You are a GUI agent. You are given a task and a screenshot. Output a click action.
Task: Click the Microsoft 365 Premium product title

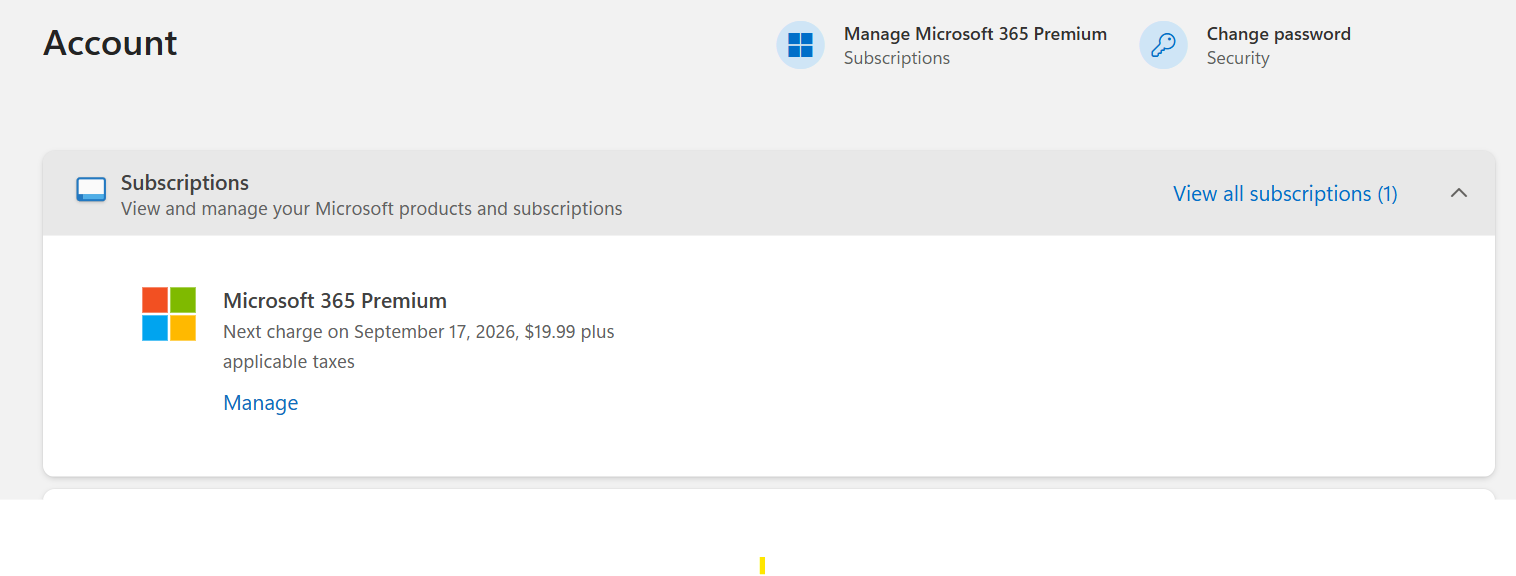point(335,301)
